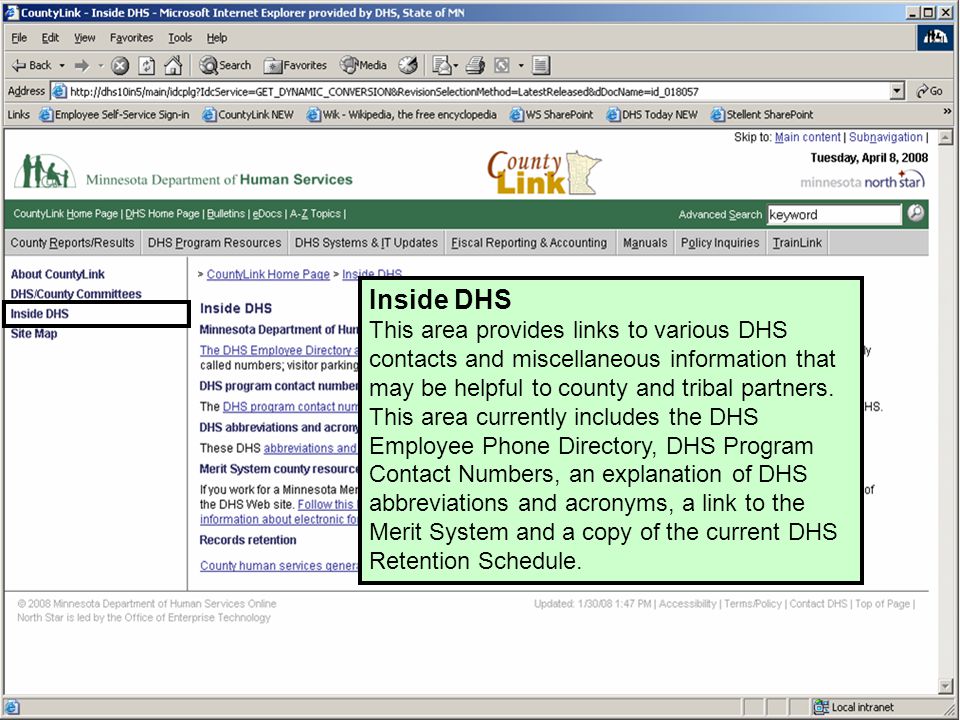Open the Search toolbar button with magnifier
Viewport: 960px width, 720px height.
225,66
